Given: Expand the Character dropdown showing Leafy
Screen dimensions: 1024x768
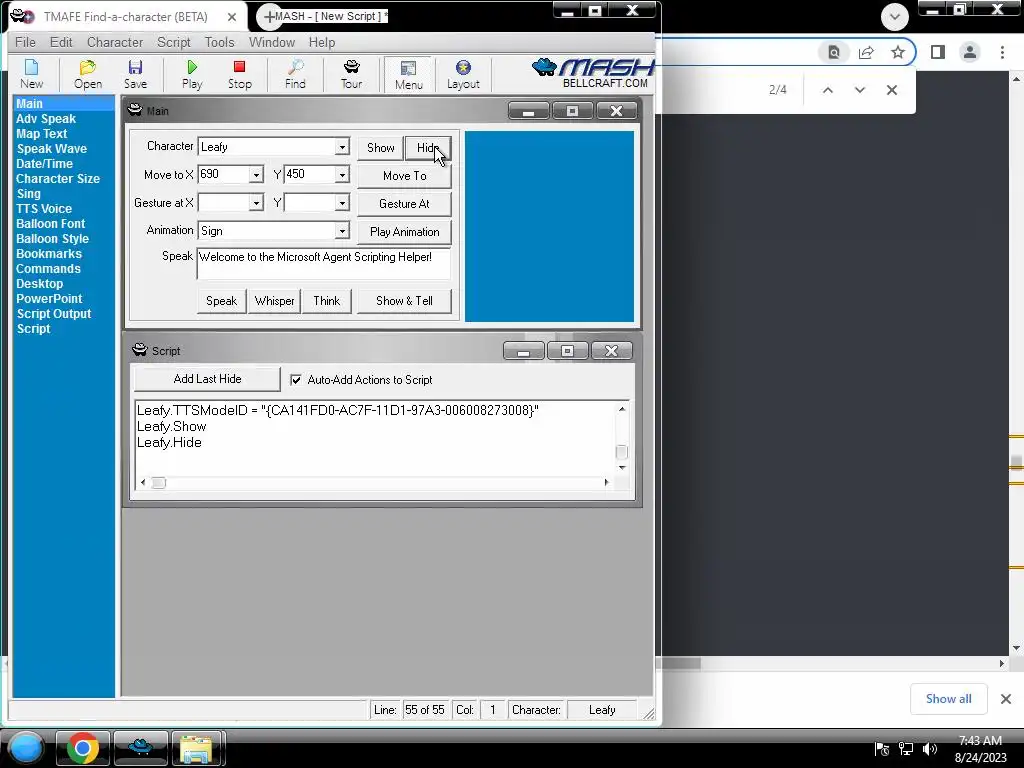Looking at the screenshot, I should [x=342, y=147].
